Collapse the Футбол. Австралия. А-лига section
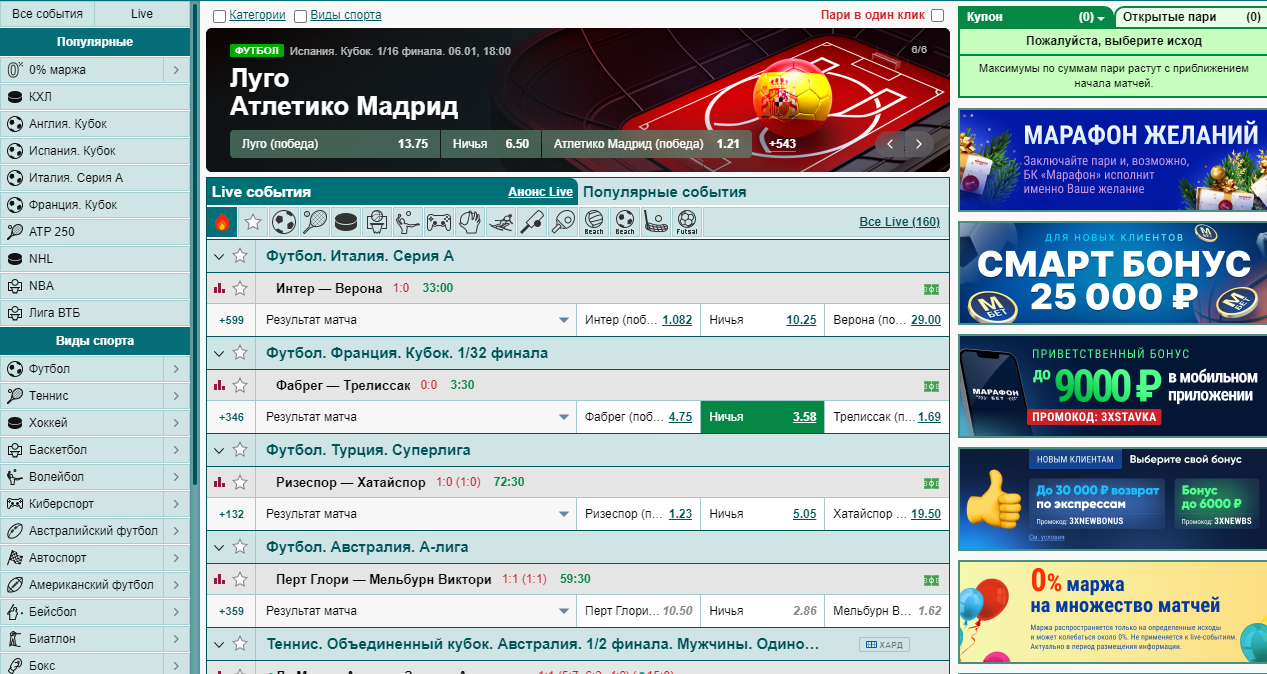The width and height of the screenshot is (1267, 674). pyautogui.click(x=219, y=547)
